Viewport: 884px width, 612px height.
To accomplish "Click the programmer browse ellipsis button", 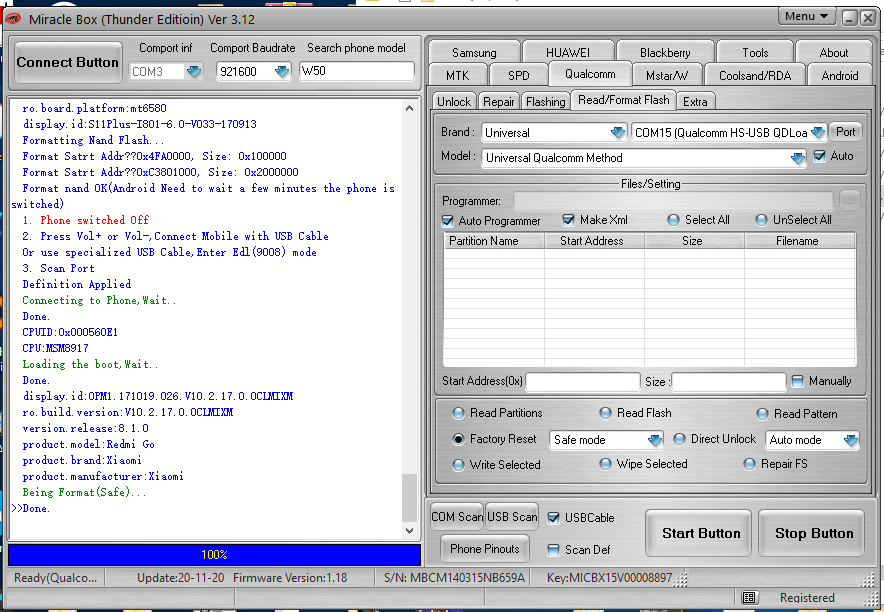I will coord(850,200).
